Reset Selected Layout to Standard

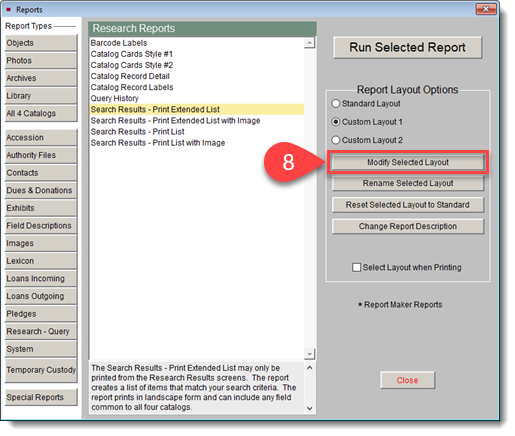pyautogui.click(x=408, y=205)
